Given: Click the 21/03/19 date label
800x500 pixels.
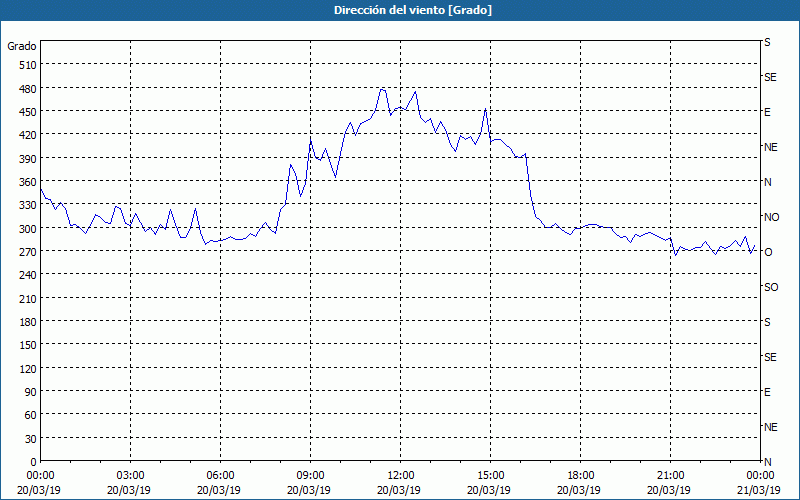Looking at the screenshot, I should 760,490.
